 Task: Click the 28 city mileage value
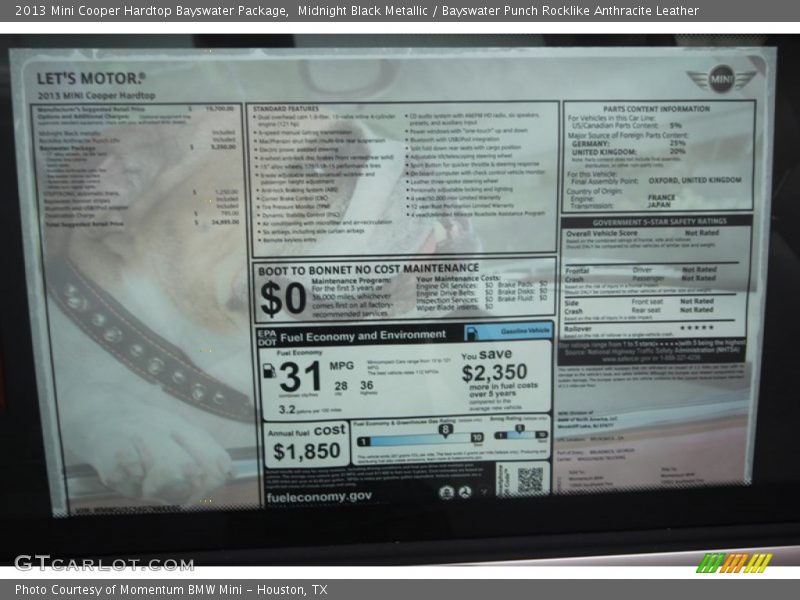[x=341, y=386]
